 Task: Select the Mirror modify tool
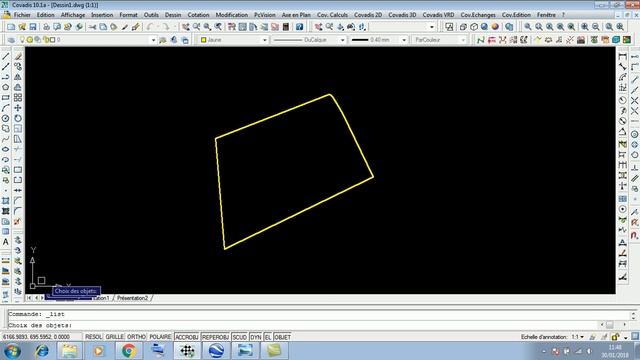(18, 77)
